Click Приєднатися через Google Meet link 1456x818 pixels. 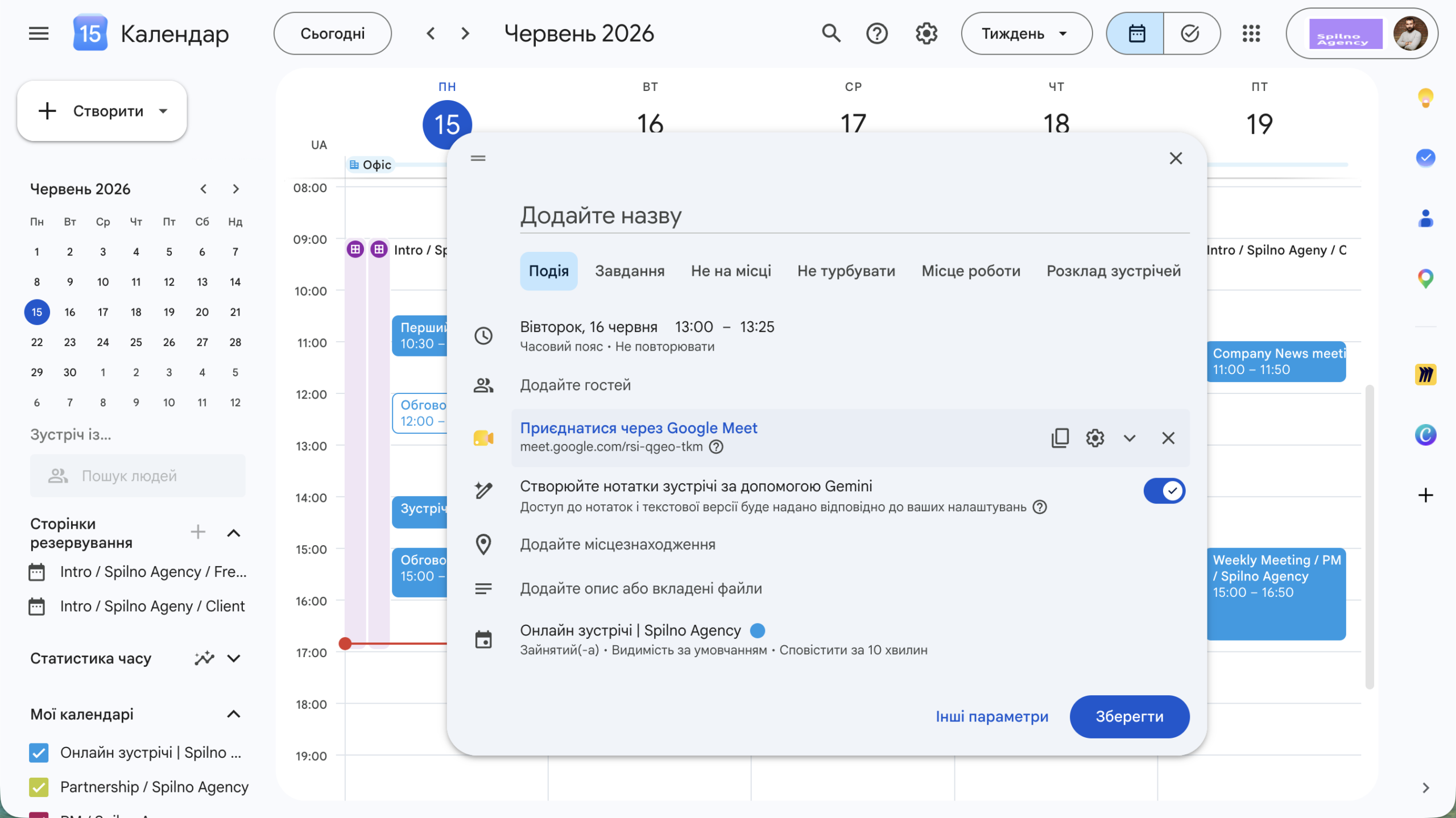point(639,428)
